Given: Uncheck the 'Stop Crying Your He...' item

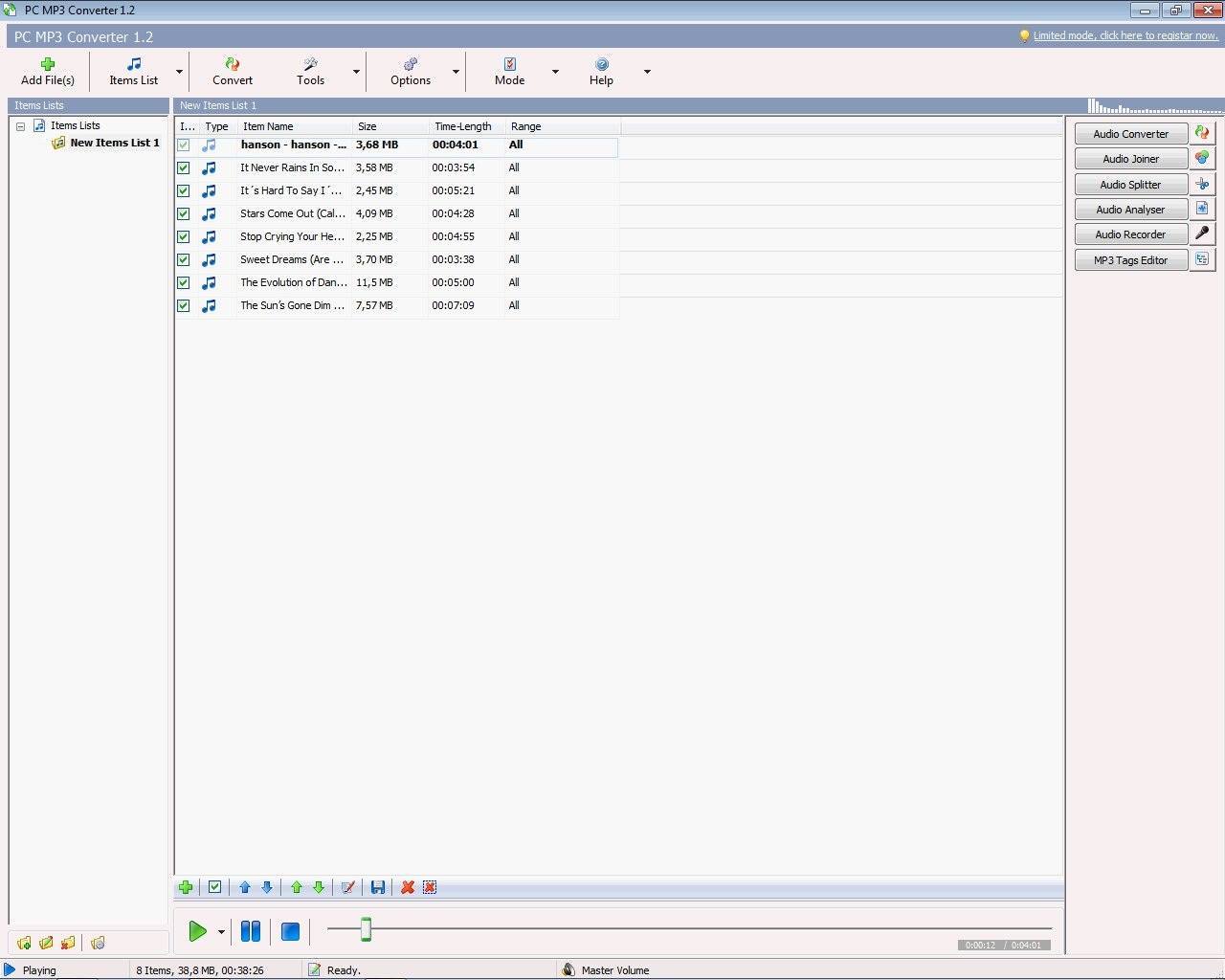Looking at the screenshot, I should [184, 236].
